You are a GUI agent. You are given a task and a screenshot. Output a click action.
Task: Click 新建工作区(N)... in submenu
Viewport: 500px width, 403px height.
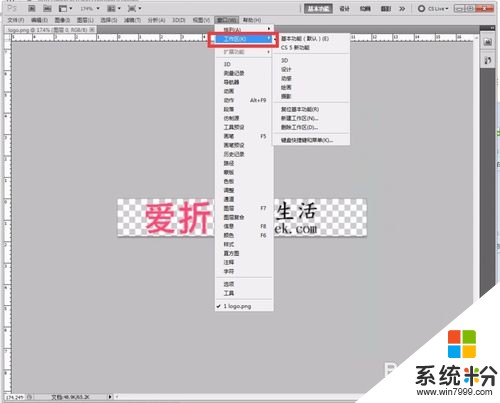[x=311, y=118]
